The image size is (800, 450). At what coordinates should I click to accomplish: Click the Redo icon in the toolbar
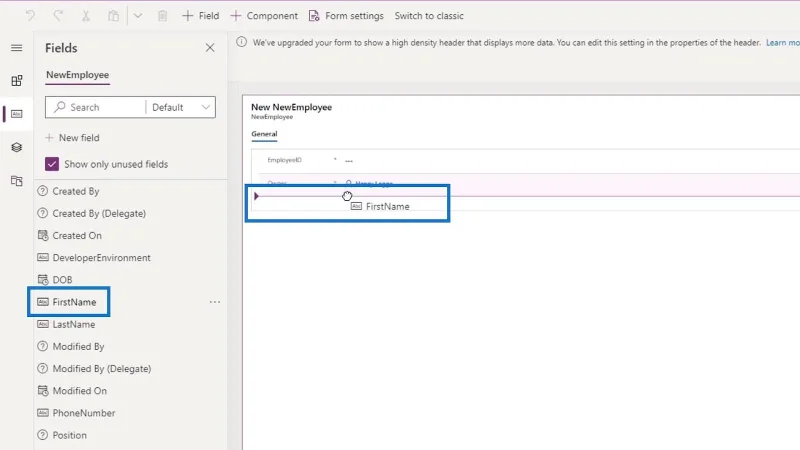[58, 16]
